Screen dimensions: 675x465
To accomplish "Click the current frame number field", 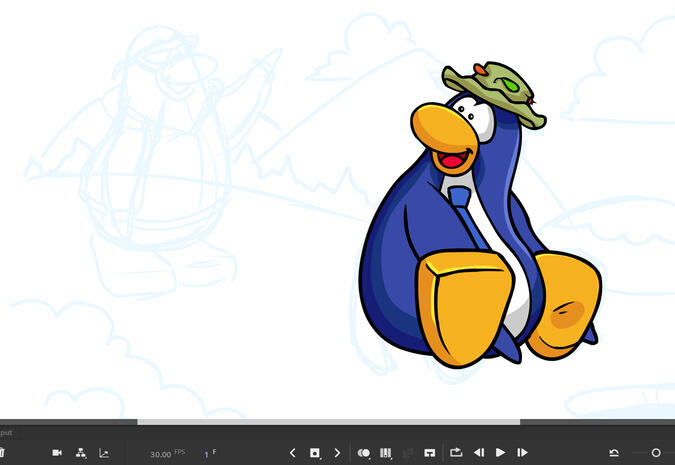I will 206,454.
